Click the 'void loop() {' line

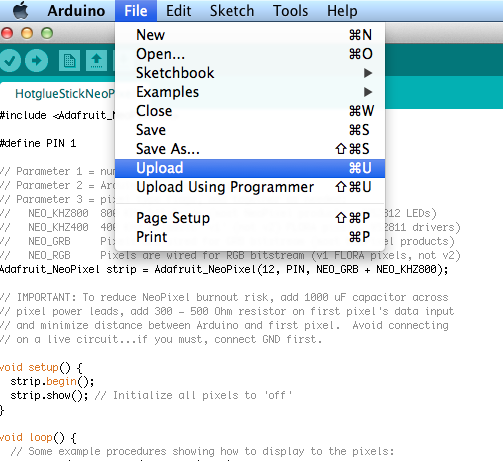pyautogui.click(x=38, y=437)
